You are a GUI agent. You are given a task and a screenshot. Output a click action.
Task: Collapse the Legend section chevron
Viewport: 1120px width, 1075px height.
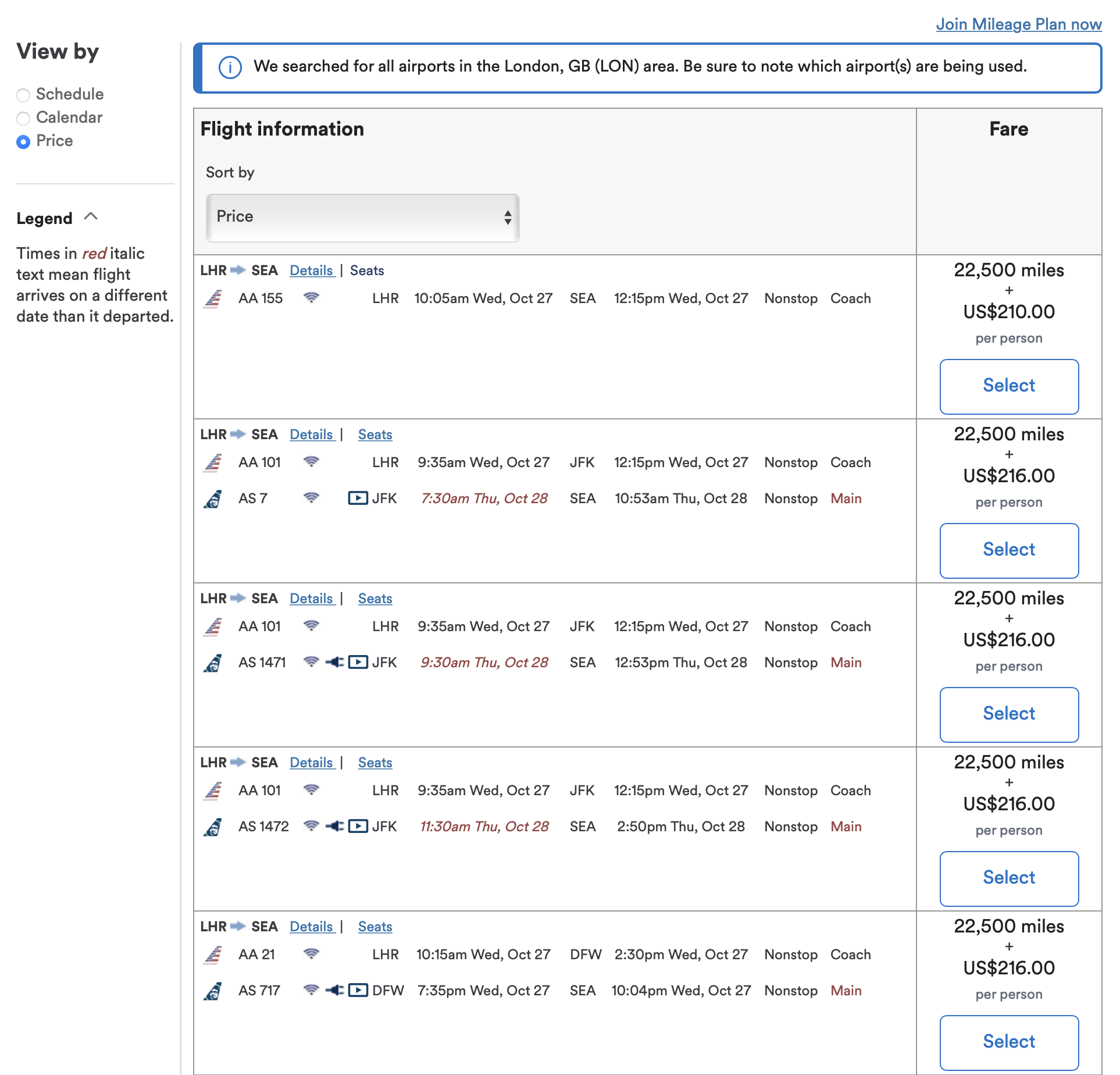91,217
